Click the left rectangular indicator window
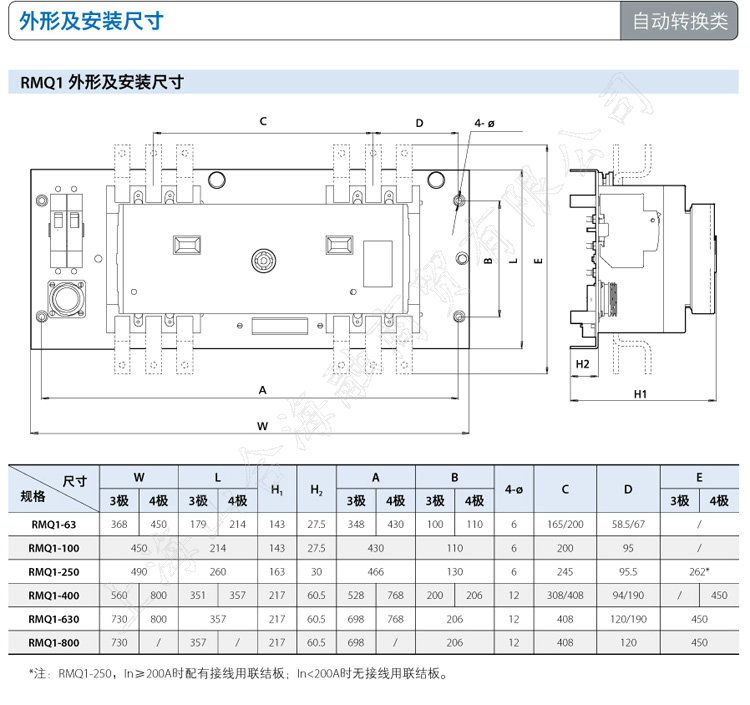 pos(186,244)
